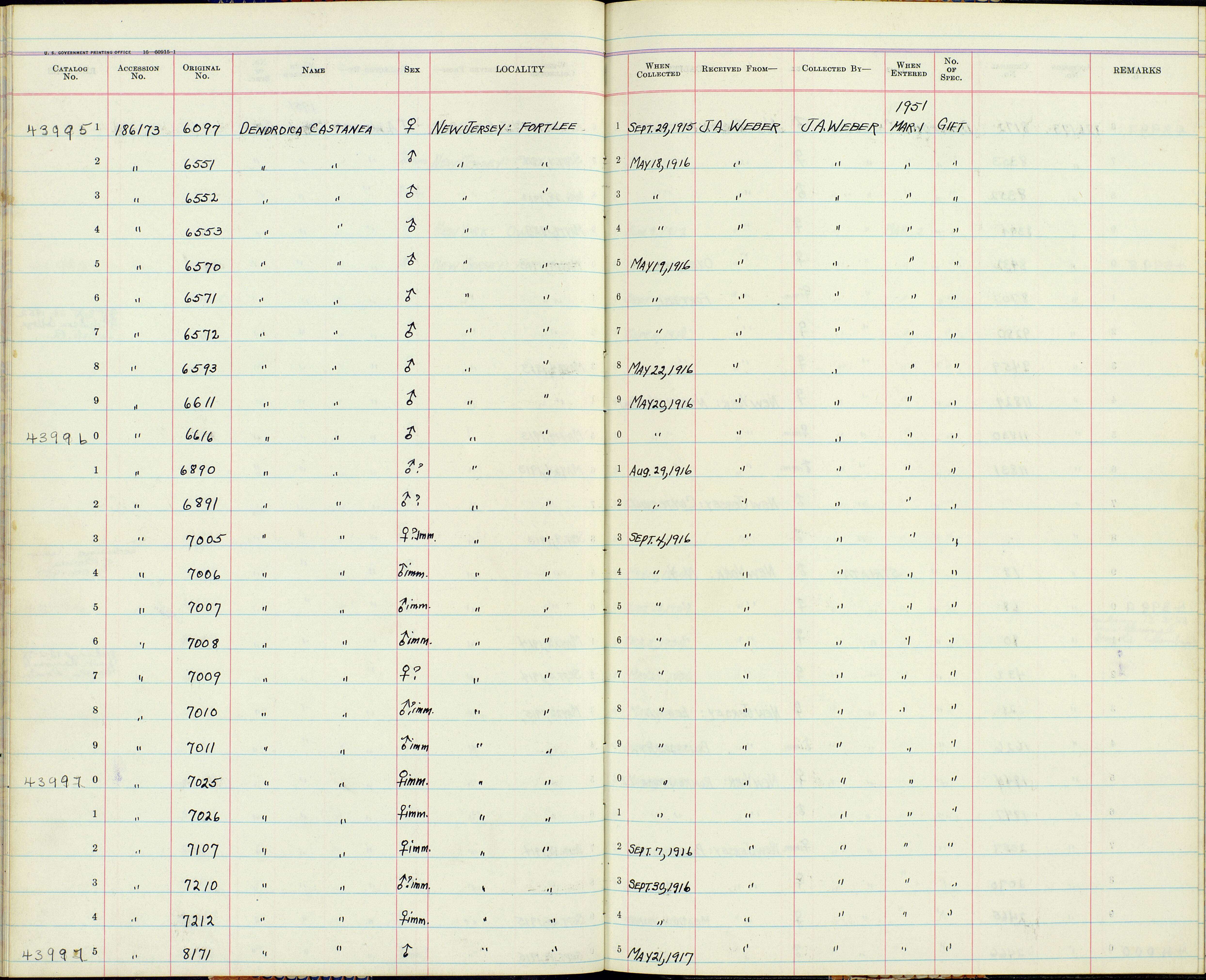This screenshot has height=980, width=1206.
Task: Select the 'Sex' column header
Action: [412, 70]
